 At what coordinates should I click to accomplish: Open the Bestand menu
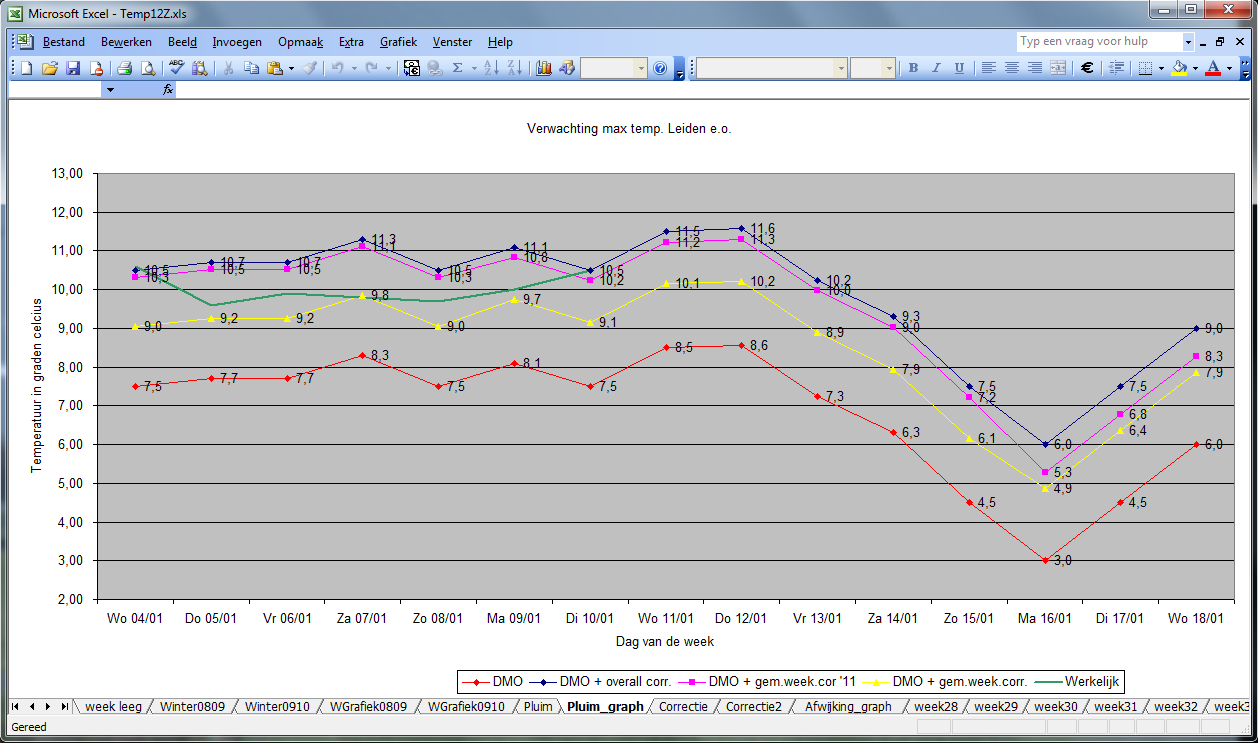(x=63, y=42)
